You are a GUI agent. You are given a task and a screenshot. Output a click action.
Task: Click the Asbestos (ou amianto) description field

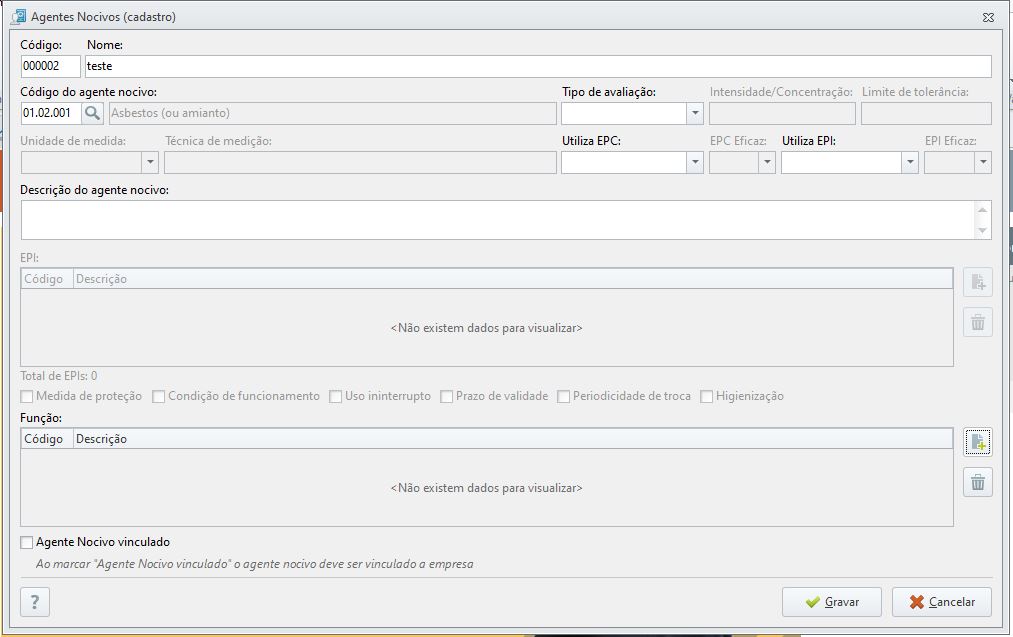(x=332, y=113)
